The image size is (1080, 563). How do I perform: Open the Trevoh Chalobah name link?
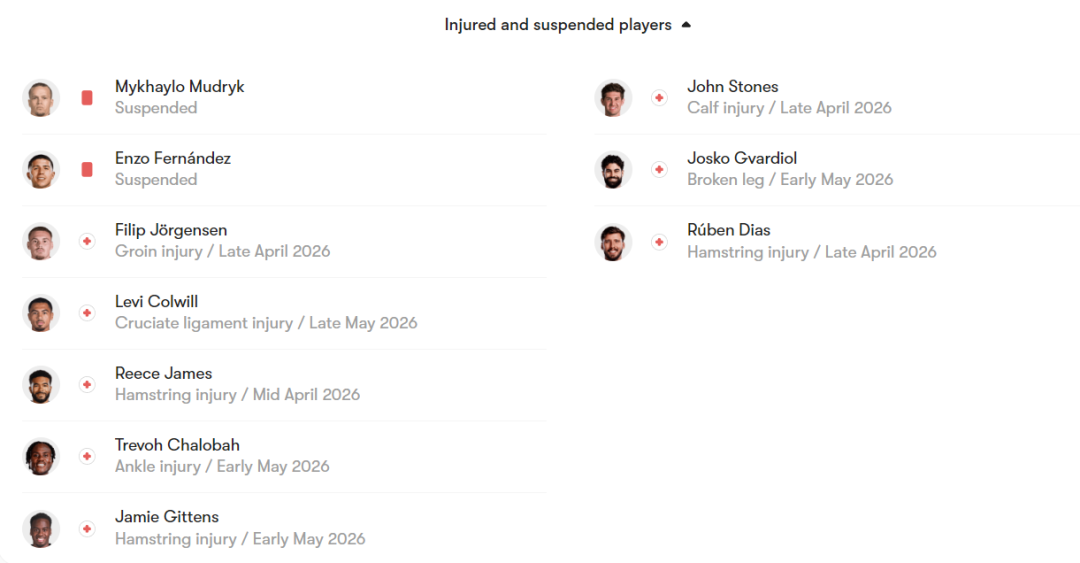tap(177, 445)
